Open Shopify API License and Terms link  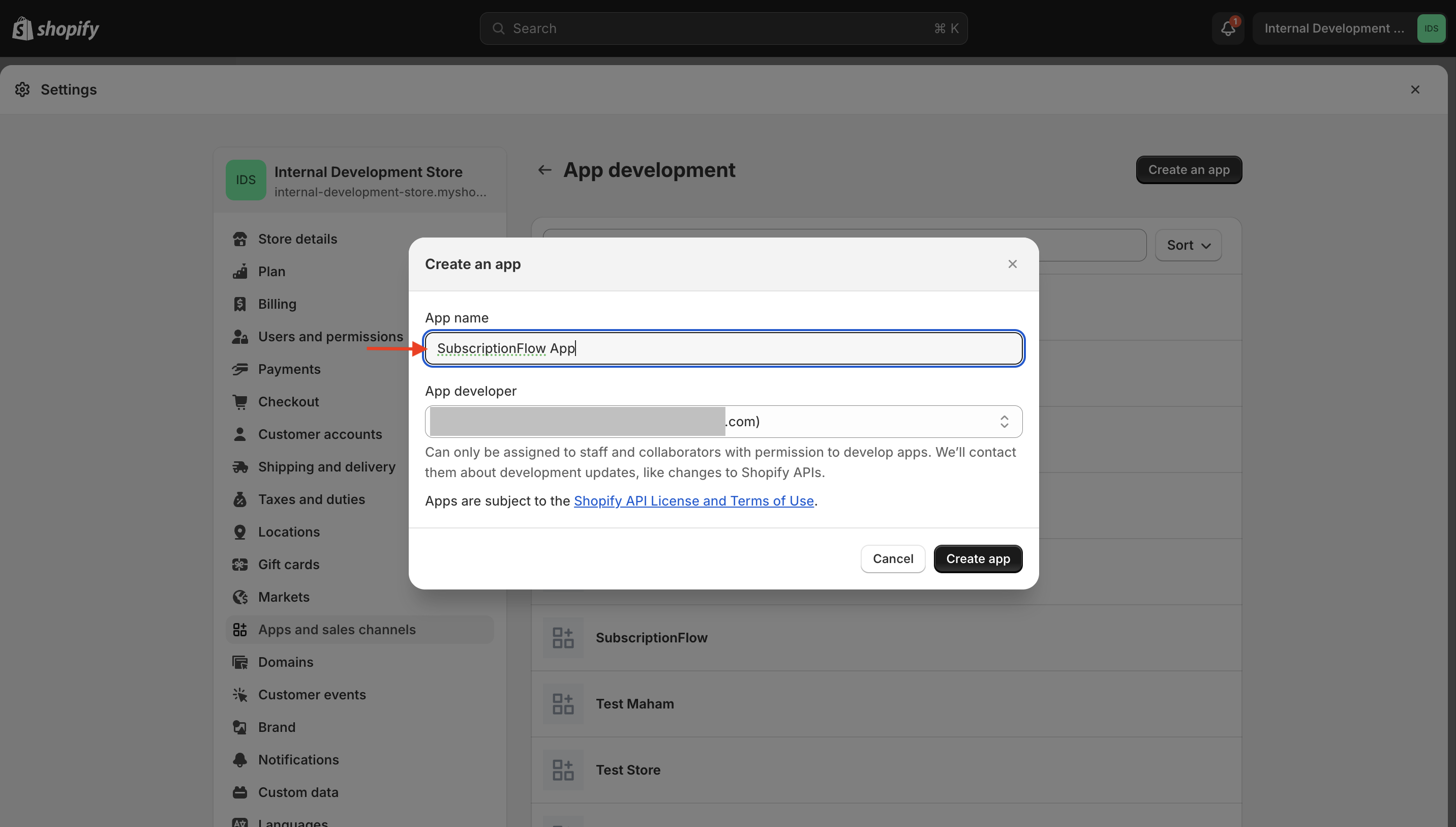click(x=693, y=501)
